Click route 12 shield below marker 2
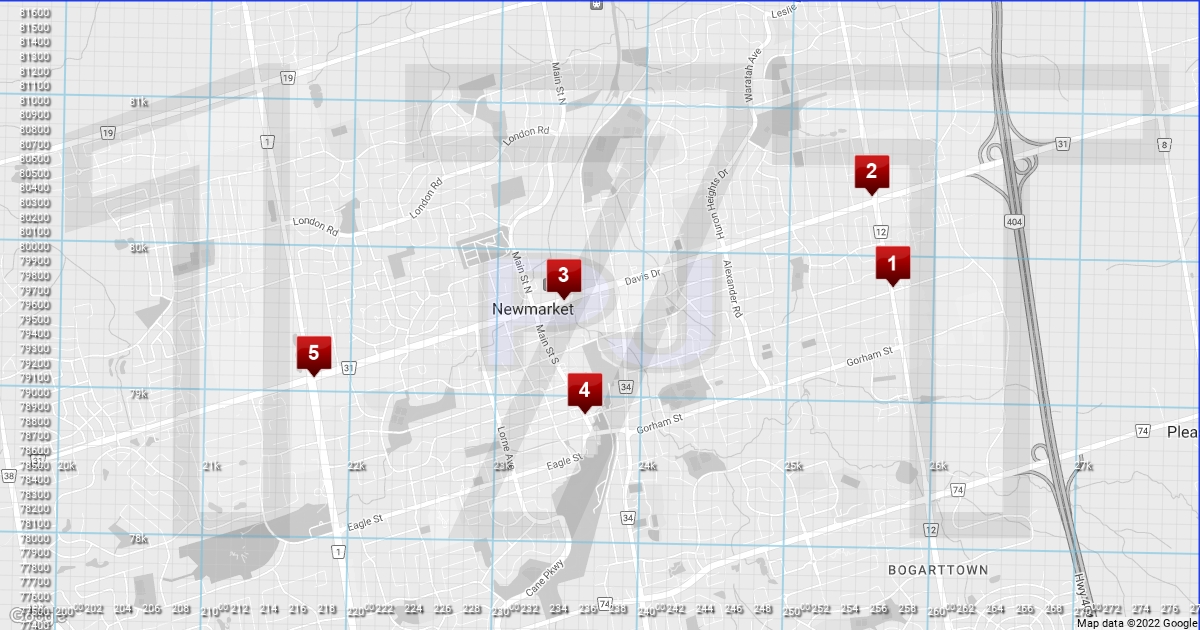 [881, 232]
